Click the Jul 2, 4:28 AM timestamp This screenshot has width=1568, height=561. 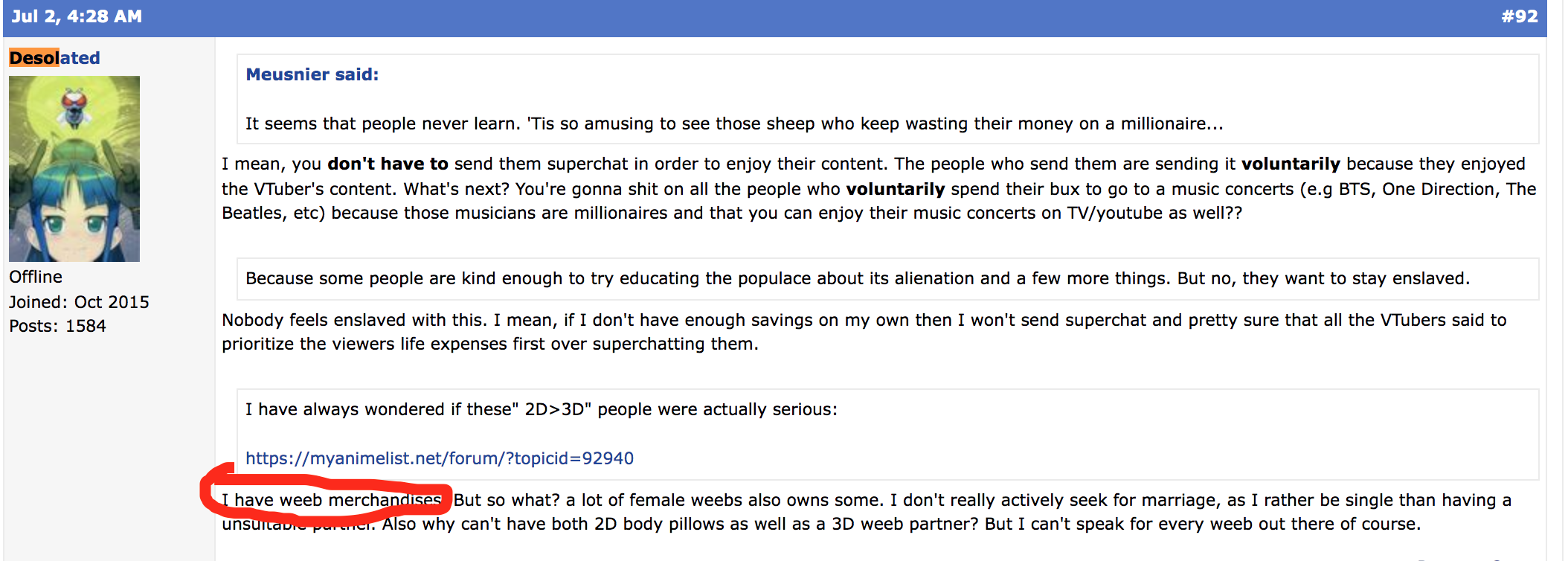(x=77, y=16)
